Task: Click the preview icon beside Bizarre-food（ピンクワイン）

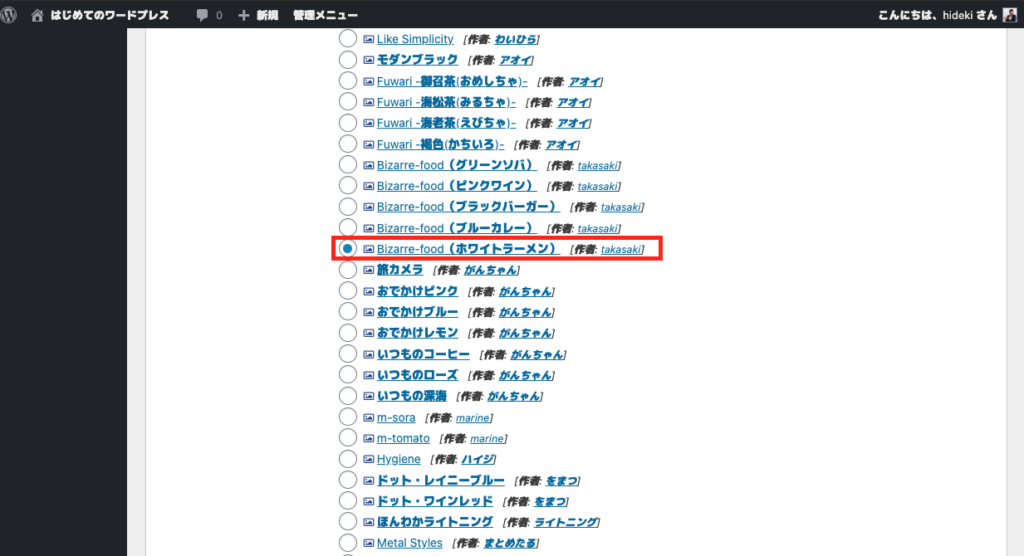Action: (x=368, y=186)
